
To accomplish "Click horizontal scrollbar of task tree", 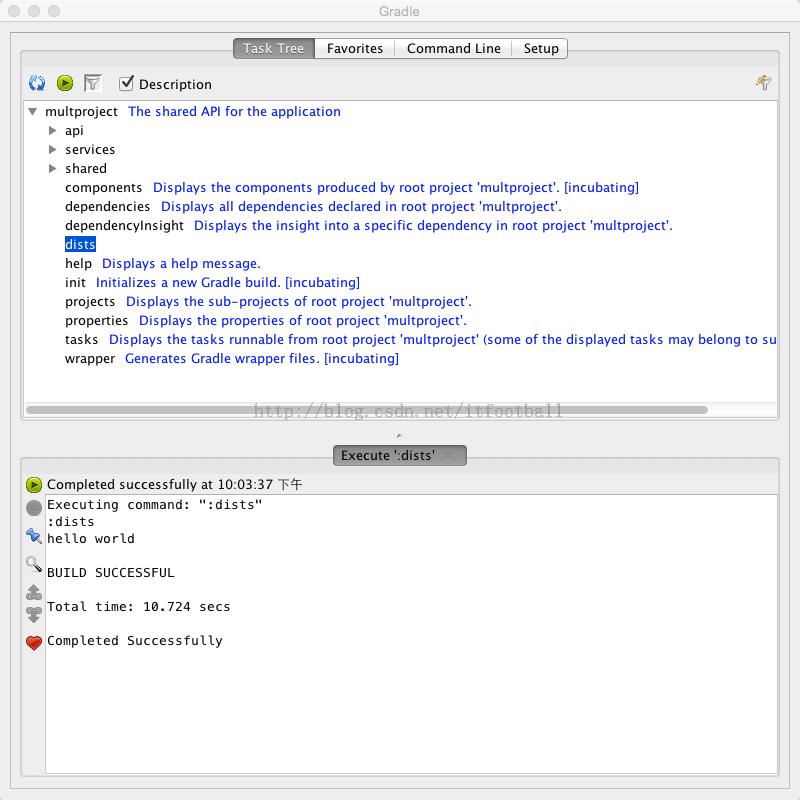I will (367, 410).
